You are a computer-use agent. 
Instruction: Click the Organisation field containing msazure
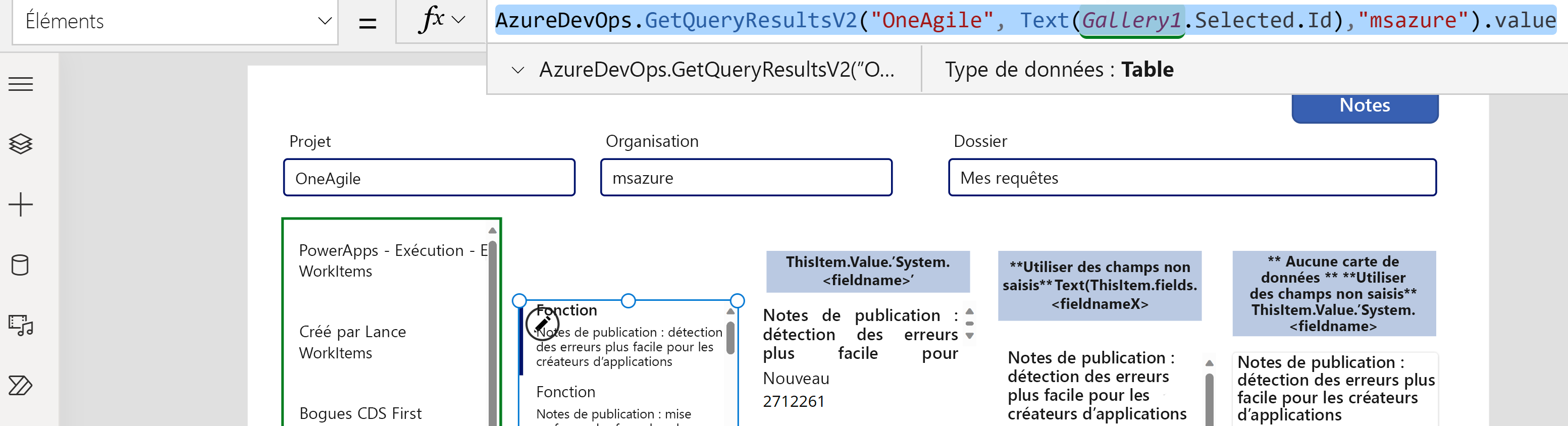pos(746,178)
